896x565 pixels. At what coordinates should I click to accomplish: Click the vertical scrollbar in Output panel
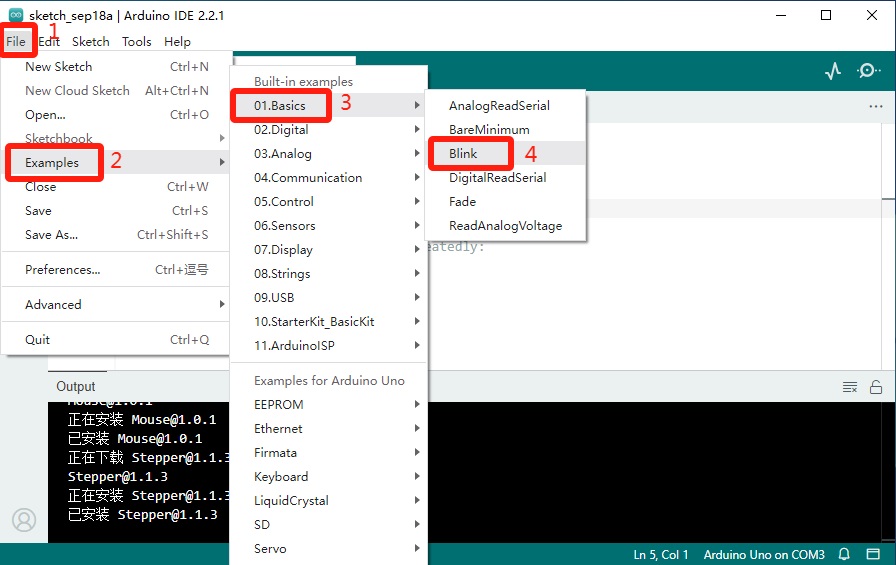pos(890,472)
